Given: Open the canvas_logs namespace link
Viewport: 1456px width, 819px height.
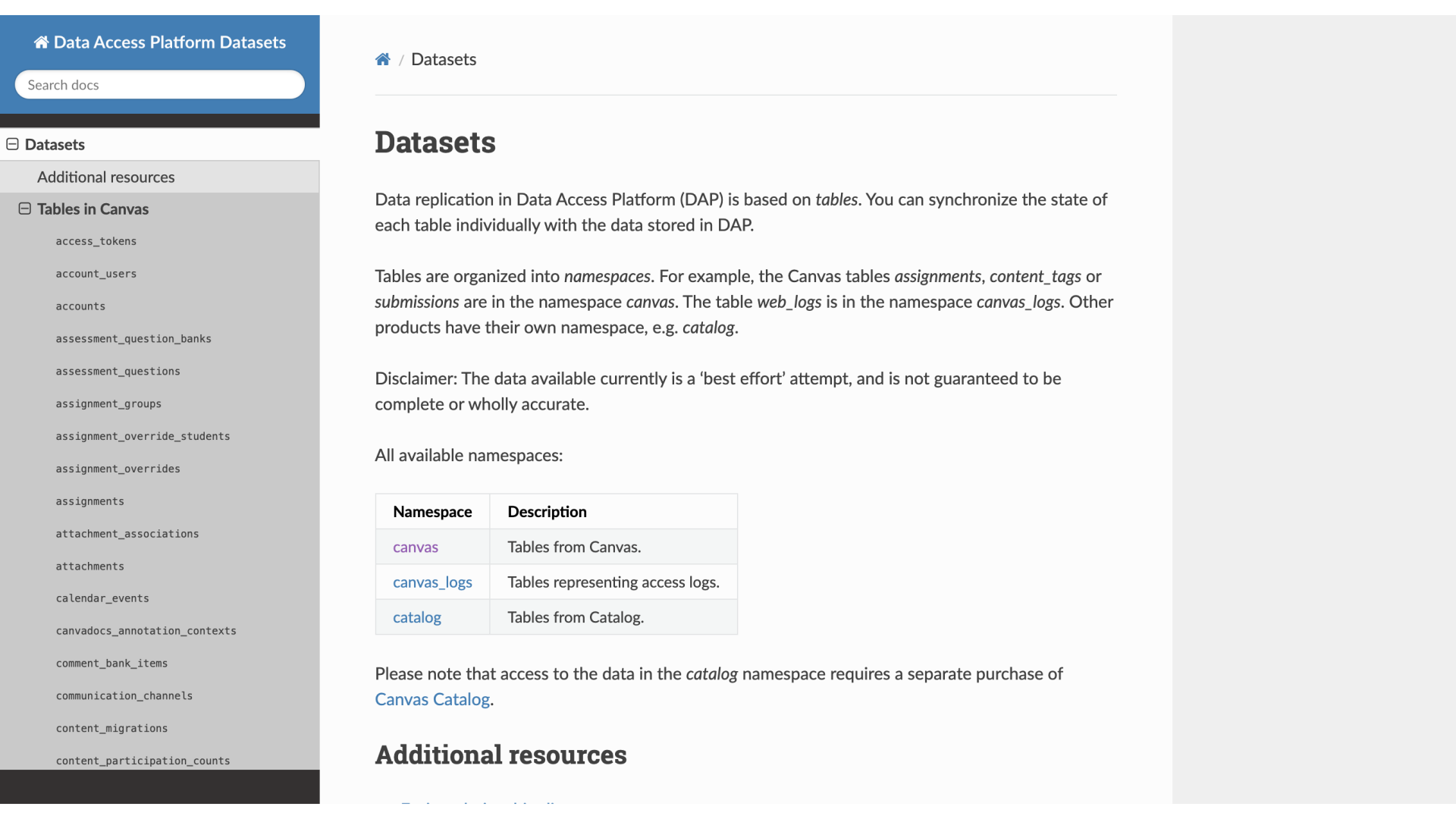Looking at the screenshot, I should (432, 582).
